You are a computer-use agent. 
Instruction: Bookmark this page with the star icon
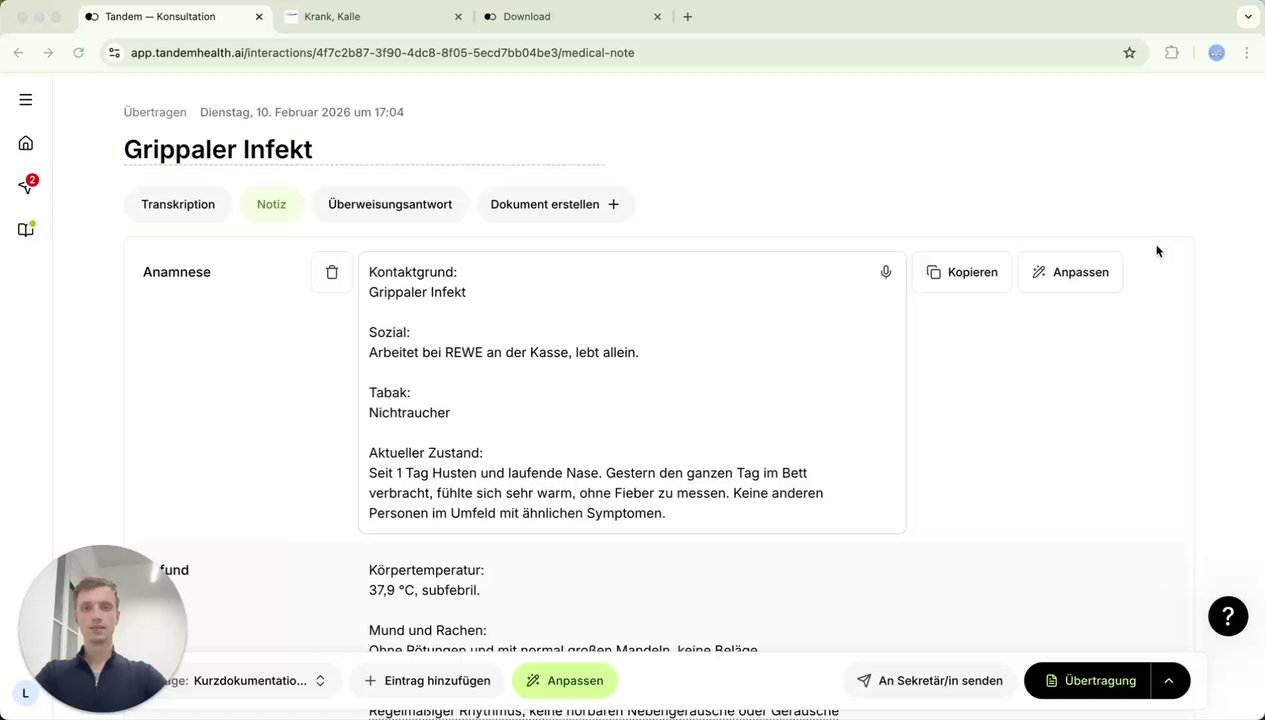pyautogui.click(x=1130, y=53)
